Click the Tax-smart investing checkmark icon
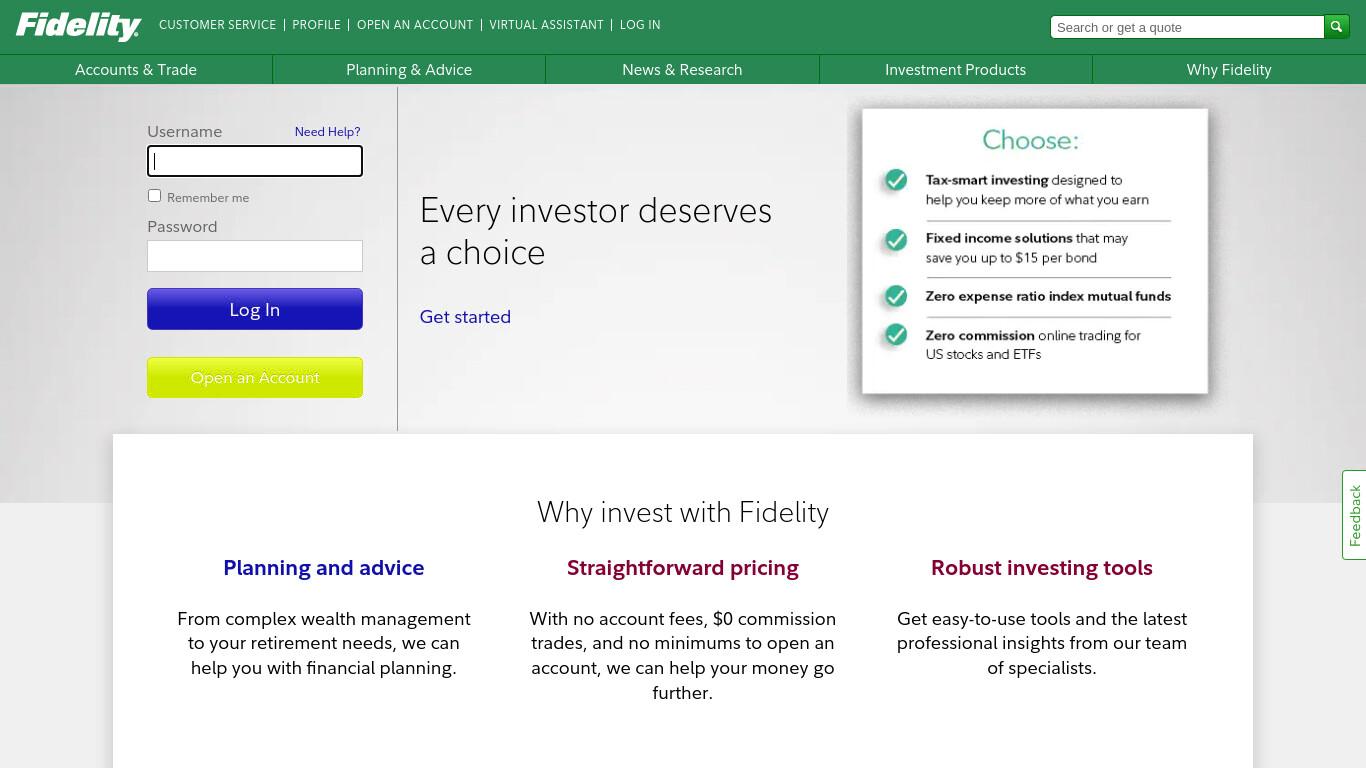Image resolution: width=1366 pixels, height=768 pixels. [x=896, y=180]
